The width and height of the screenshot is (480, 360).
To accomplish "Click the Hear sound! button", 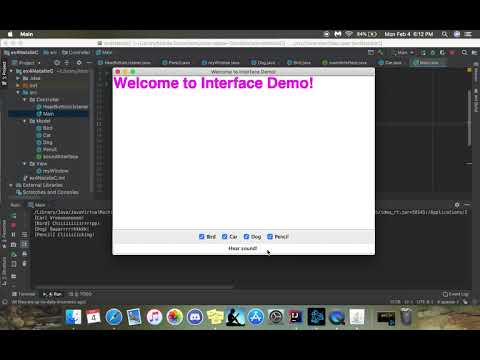I will [x=243, y=248].
